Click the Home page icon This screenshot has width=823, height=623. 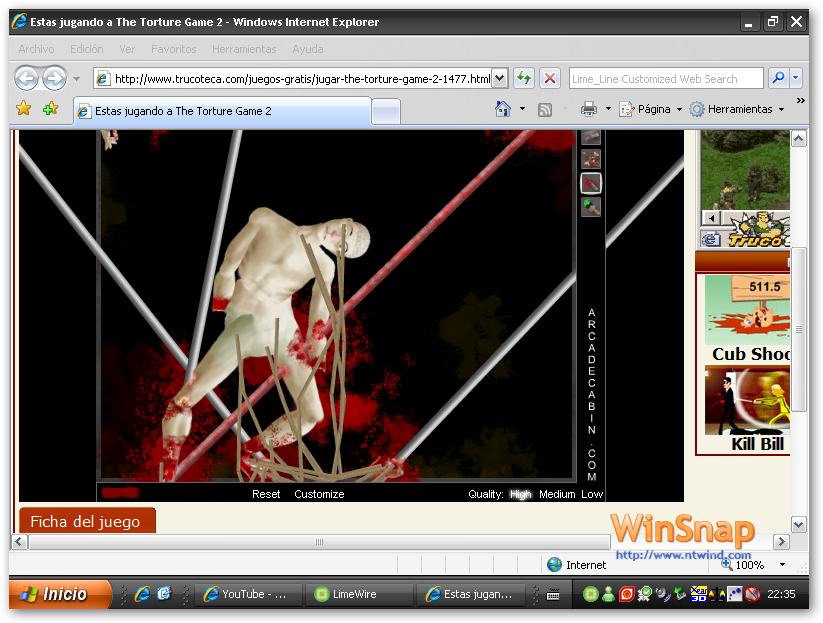coord(503,109)
